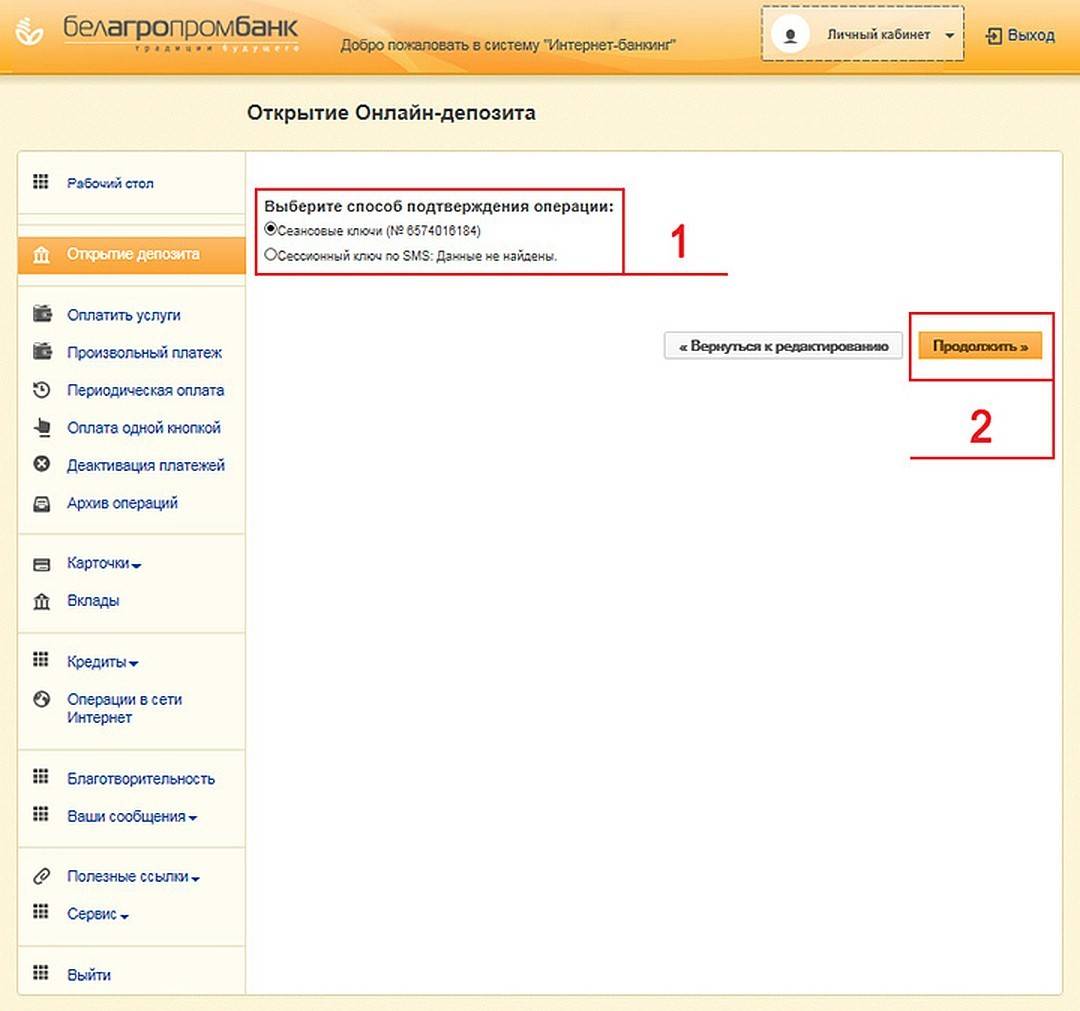Click the clock icon beside Периодическая оплата
The height and width of the screenshot is (1011, 1080).
click(x=42, y=390)
